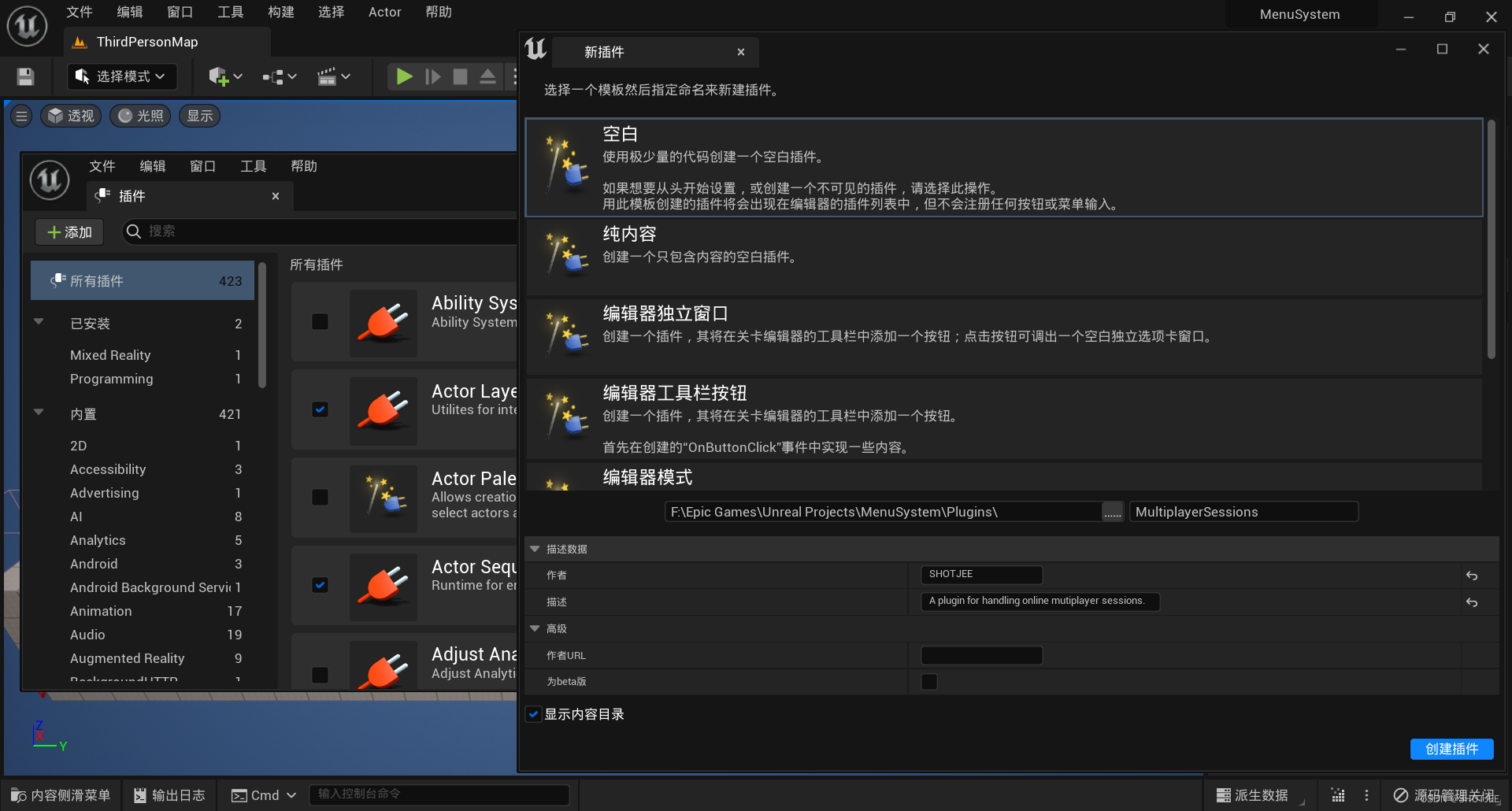Uncheck 显示内容目录 in the dialog
The height and width of the screenshot is (811, 1512).
[x=533, y=713]
